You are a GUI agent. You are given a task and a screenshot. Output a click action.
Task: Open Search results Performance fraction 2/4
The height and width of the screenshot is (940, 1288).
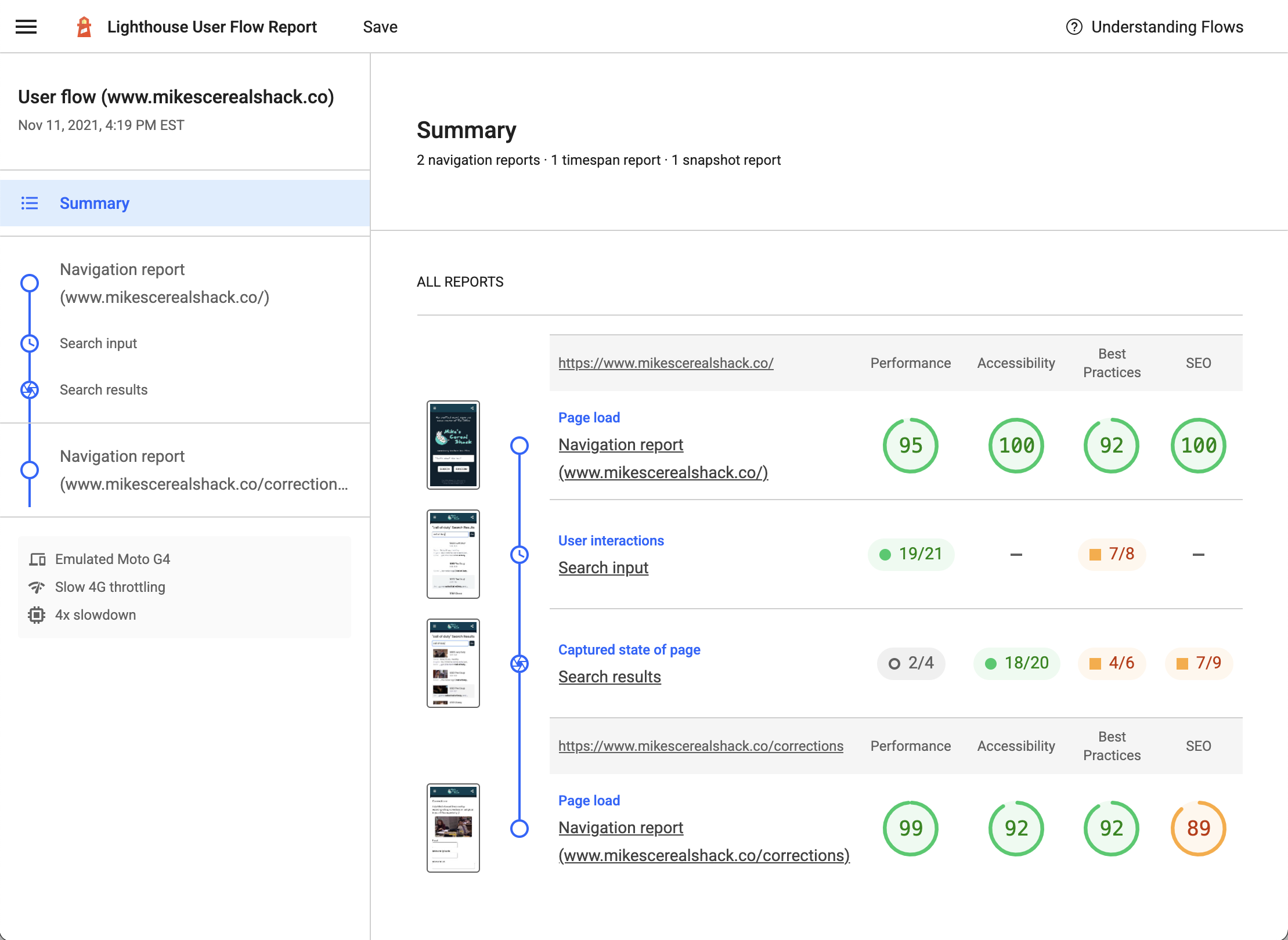[x=911, y=663]
